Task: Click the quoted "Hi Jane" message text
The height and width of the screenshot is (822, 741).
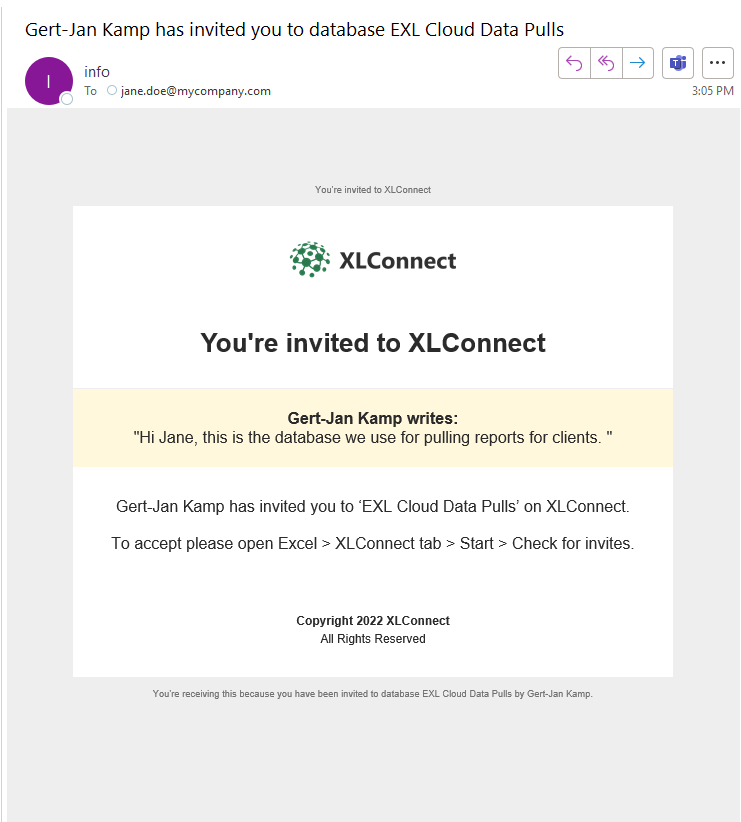Action: [x=373, y=437]
